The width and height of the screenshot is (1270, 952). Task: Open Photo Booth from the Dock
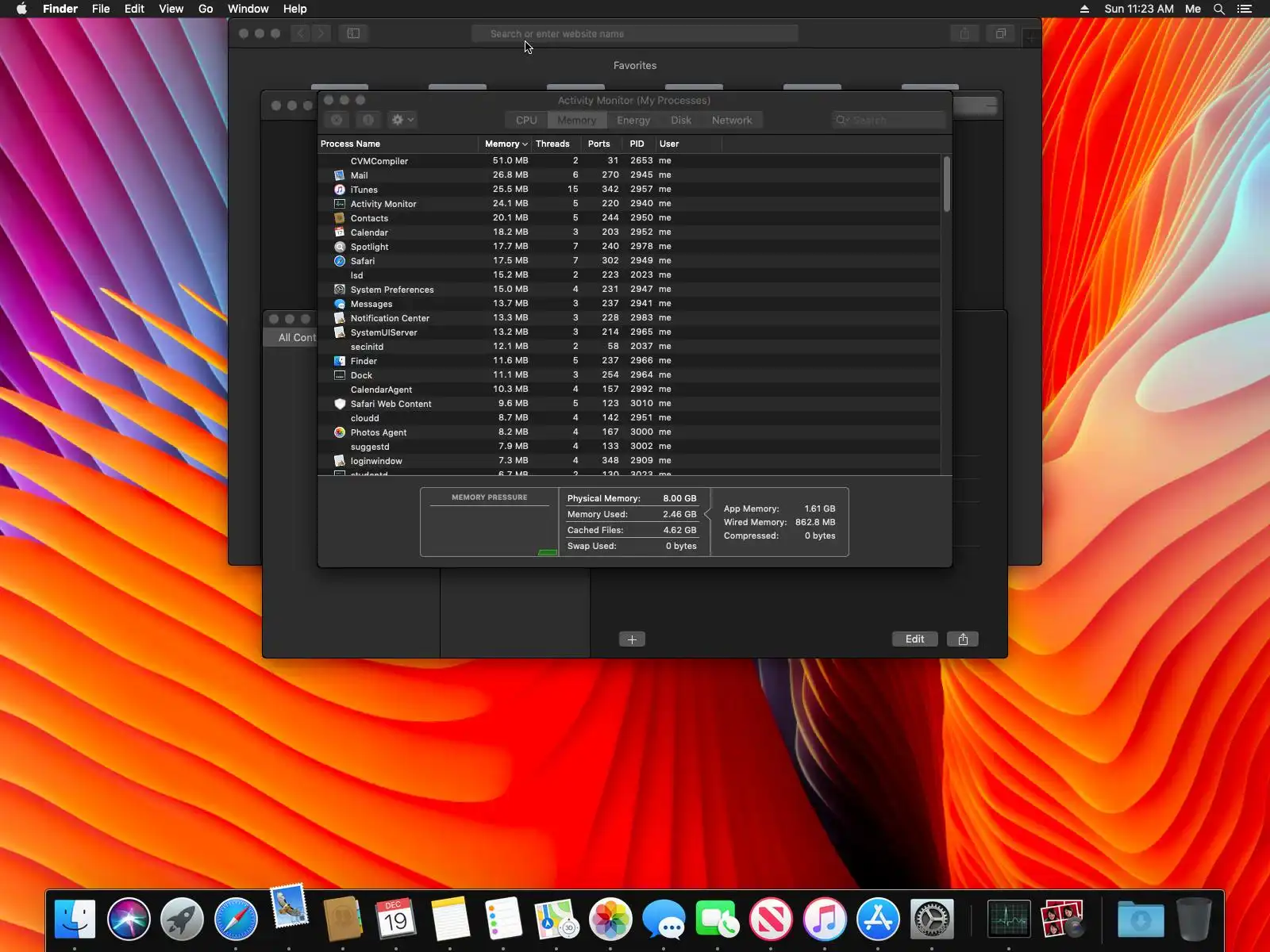click(1063, 919)
